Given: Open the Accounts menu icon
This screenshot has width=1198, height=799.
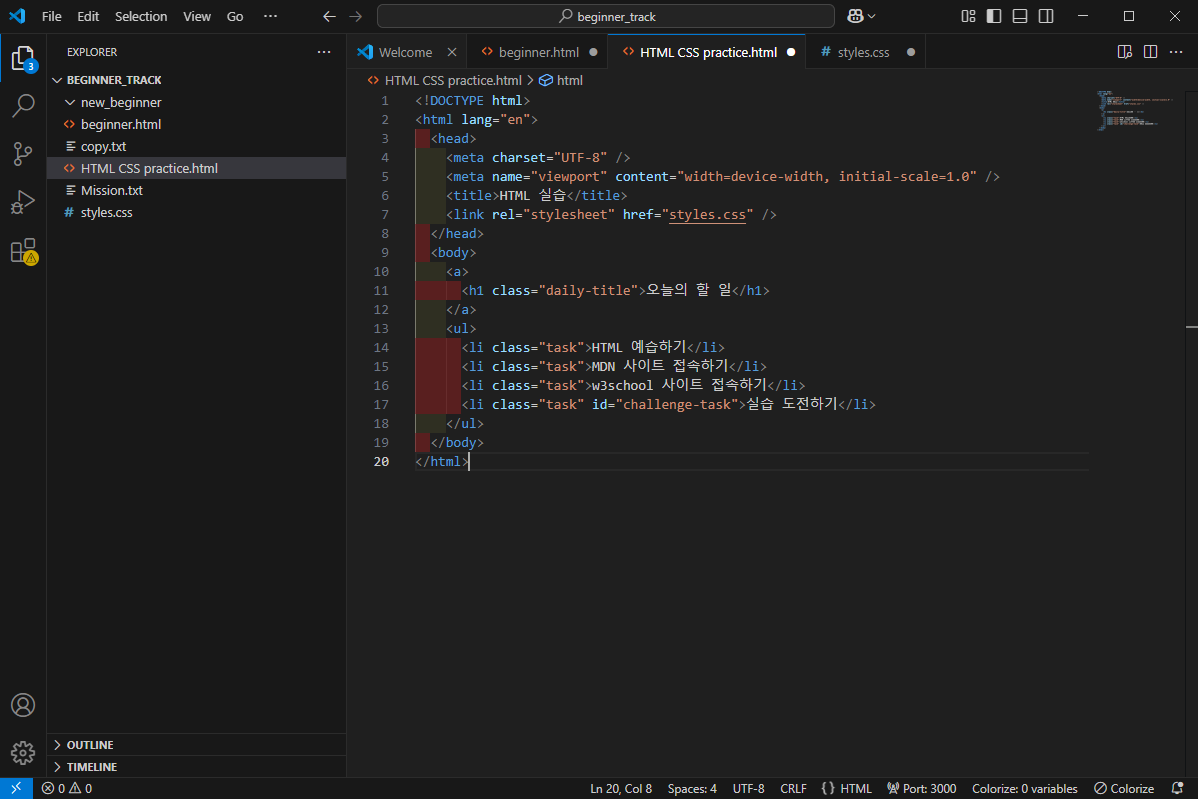Looking at the screenshot, I should (23, 705).
